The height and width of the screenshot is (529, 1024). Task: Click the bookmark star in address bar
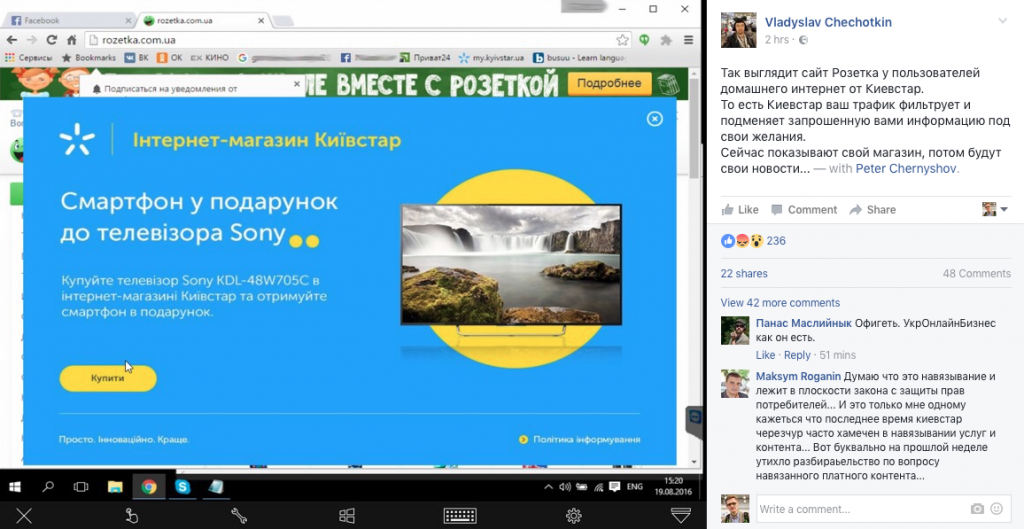pos(623,40)
